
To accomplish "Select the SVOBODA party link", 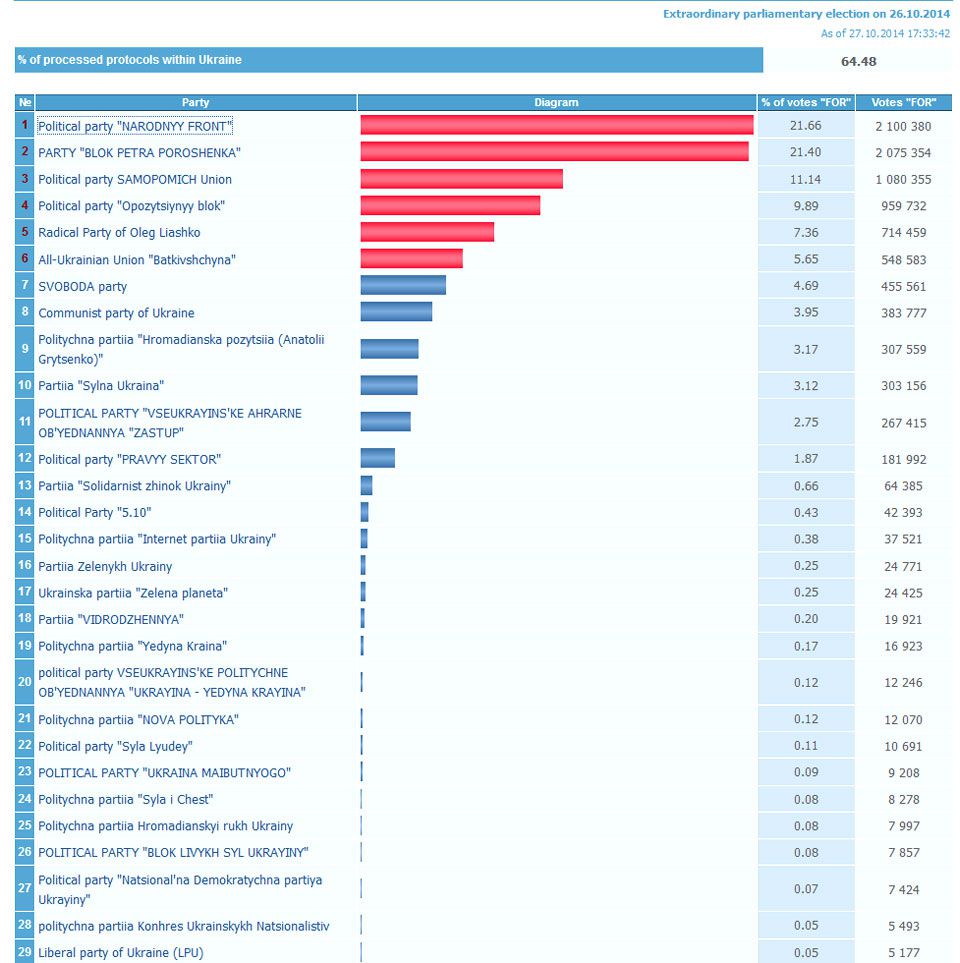I will [x=83, y=287].
